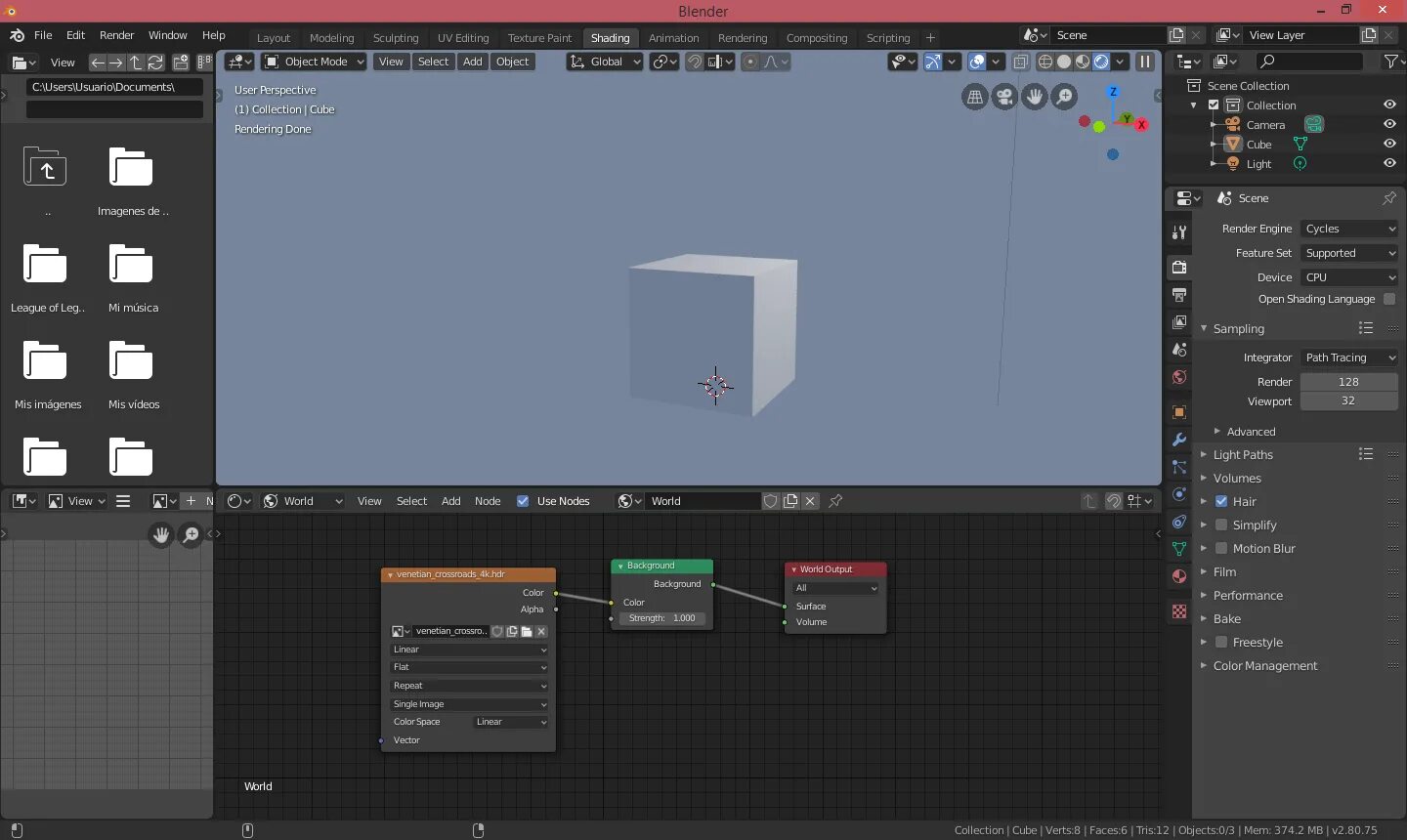This screenshot has height=840, width=1407.
Task: Go back in the file browser
Action: coord(98,63)
